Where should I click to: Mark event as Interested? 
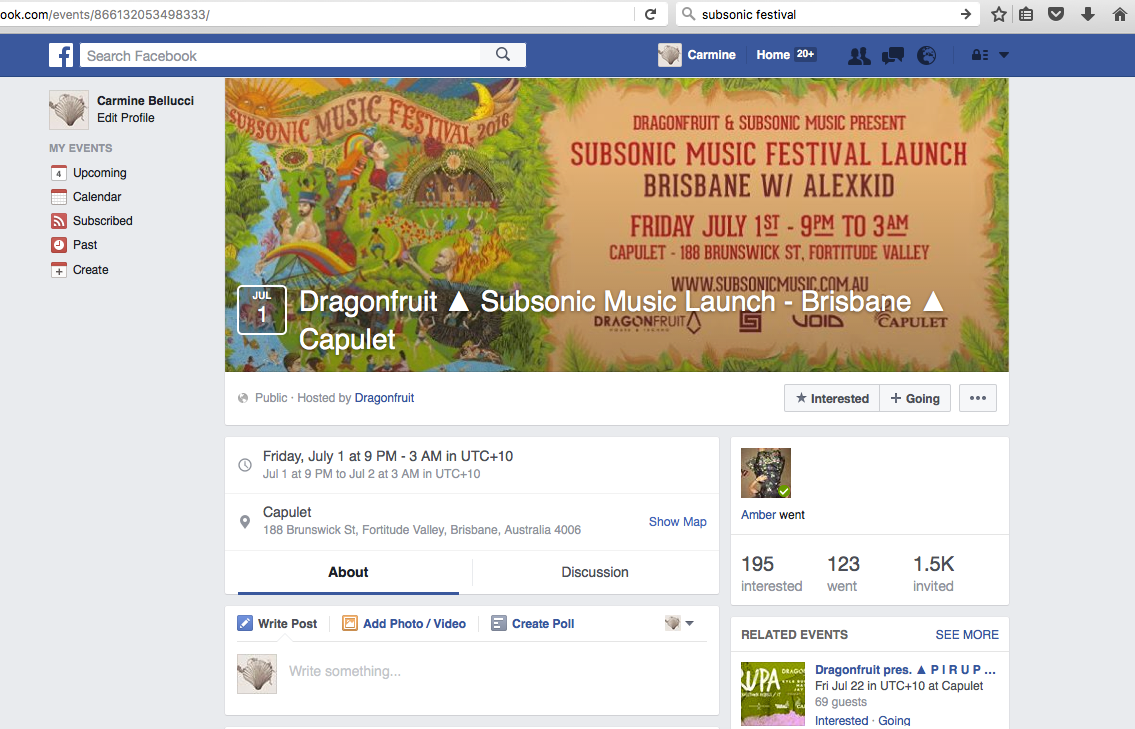pos(832,398)
